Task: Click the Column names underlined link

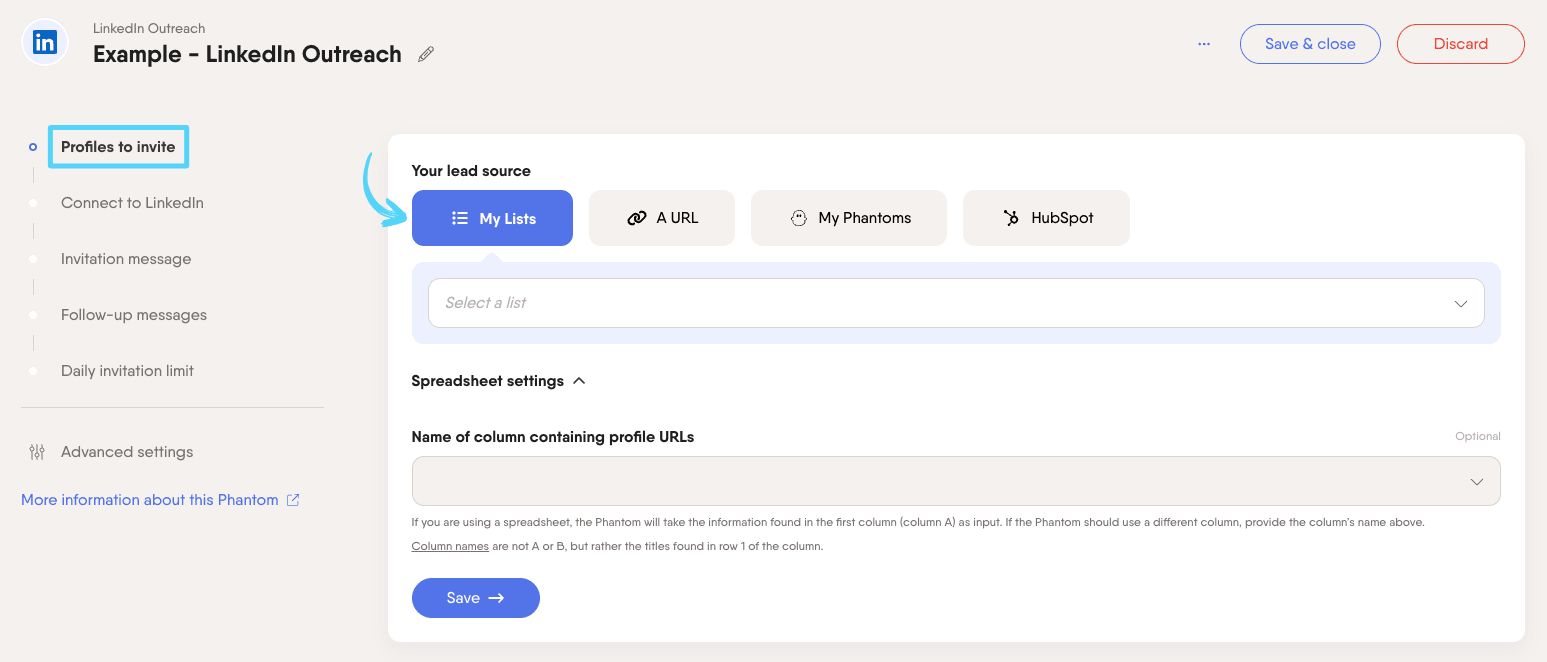Action: pos(450,546)
